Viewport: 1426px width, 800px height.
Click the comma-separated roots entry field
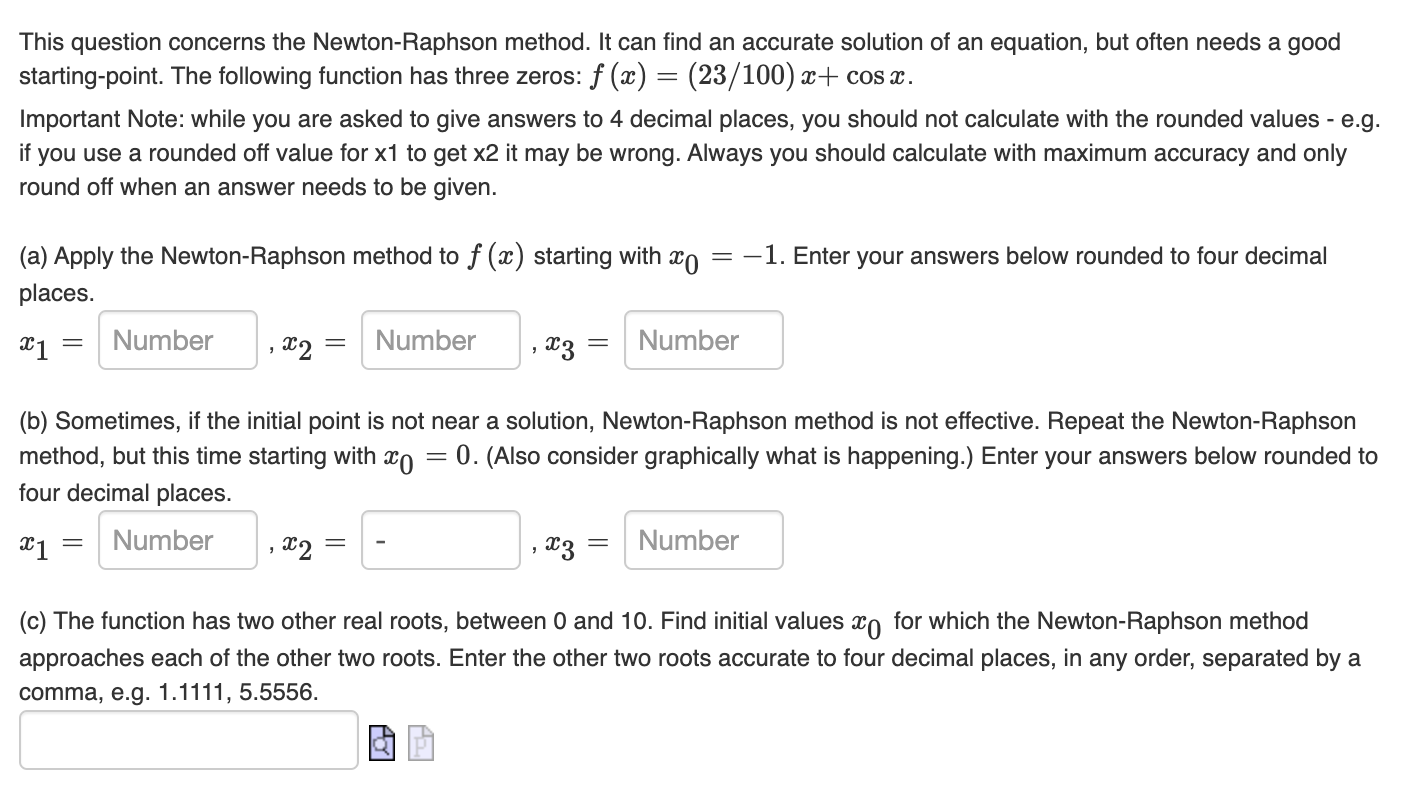pos(189,740)
